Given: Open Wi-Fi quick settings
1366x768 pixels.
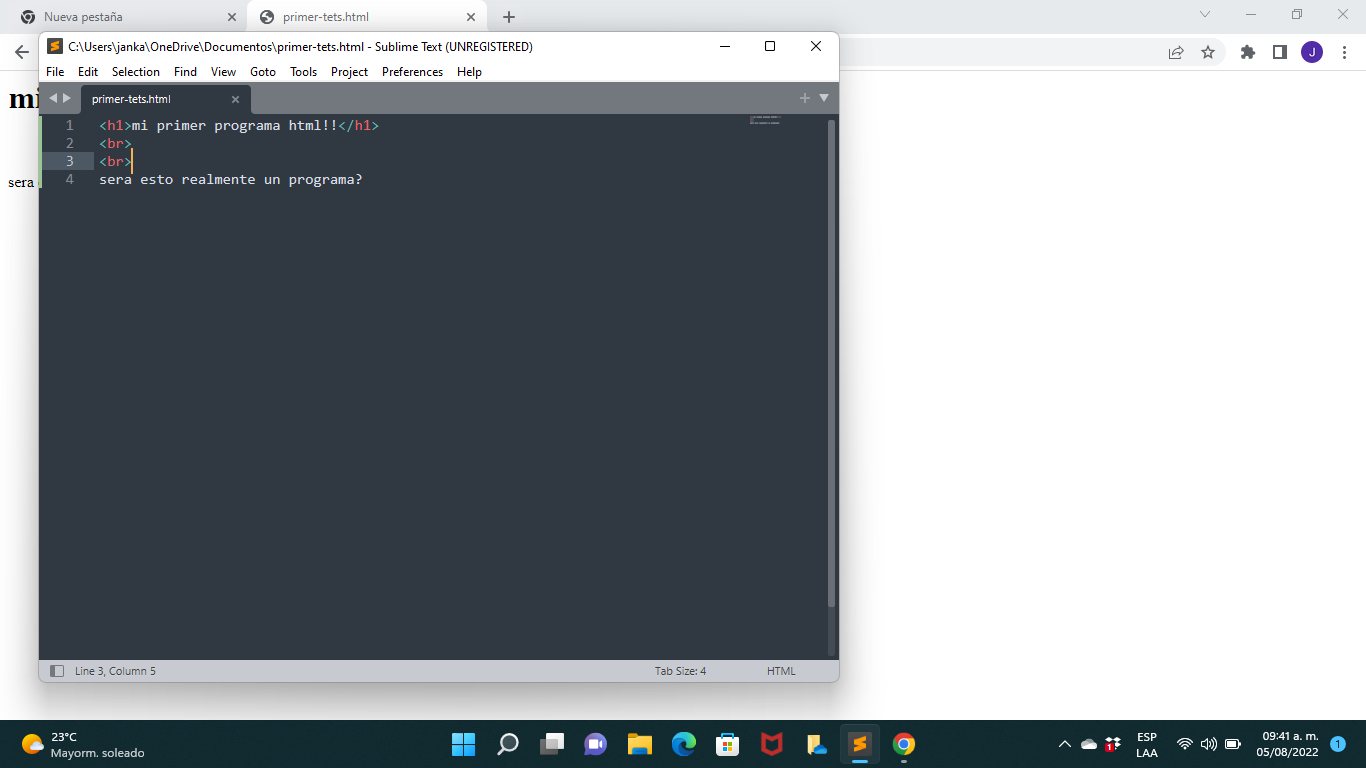Looking at the screenshot, I should coord(1185,744).
